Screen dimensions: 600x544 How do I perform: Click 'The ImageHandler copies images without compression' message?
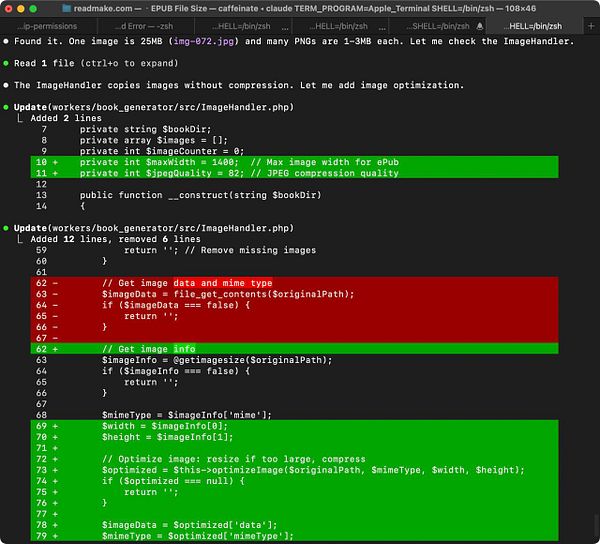point(239,85)
